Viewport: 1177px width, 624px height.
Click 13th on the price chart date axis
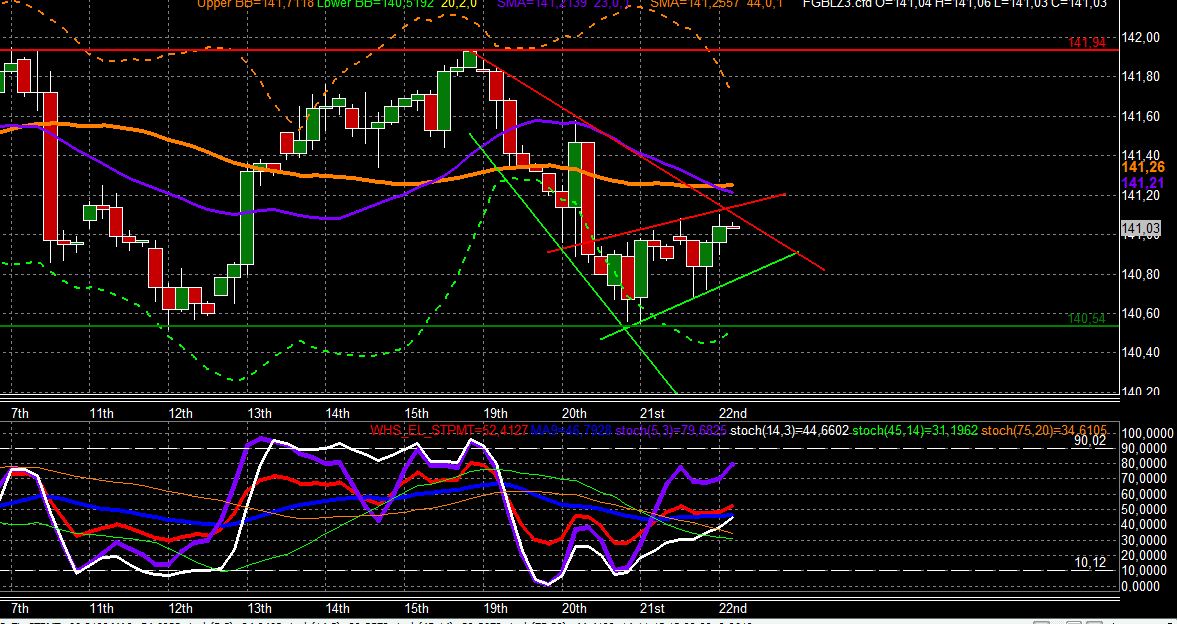pos(259,413)
